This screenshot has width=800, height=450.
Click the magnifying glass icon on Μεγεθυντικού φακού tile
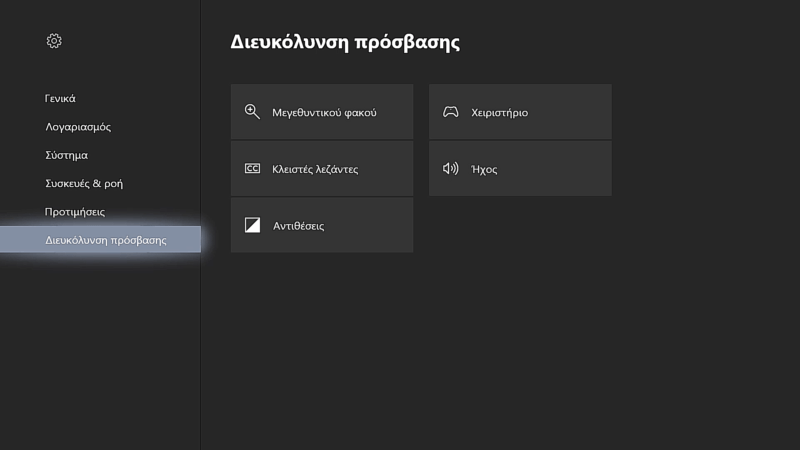point(252,112)
